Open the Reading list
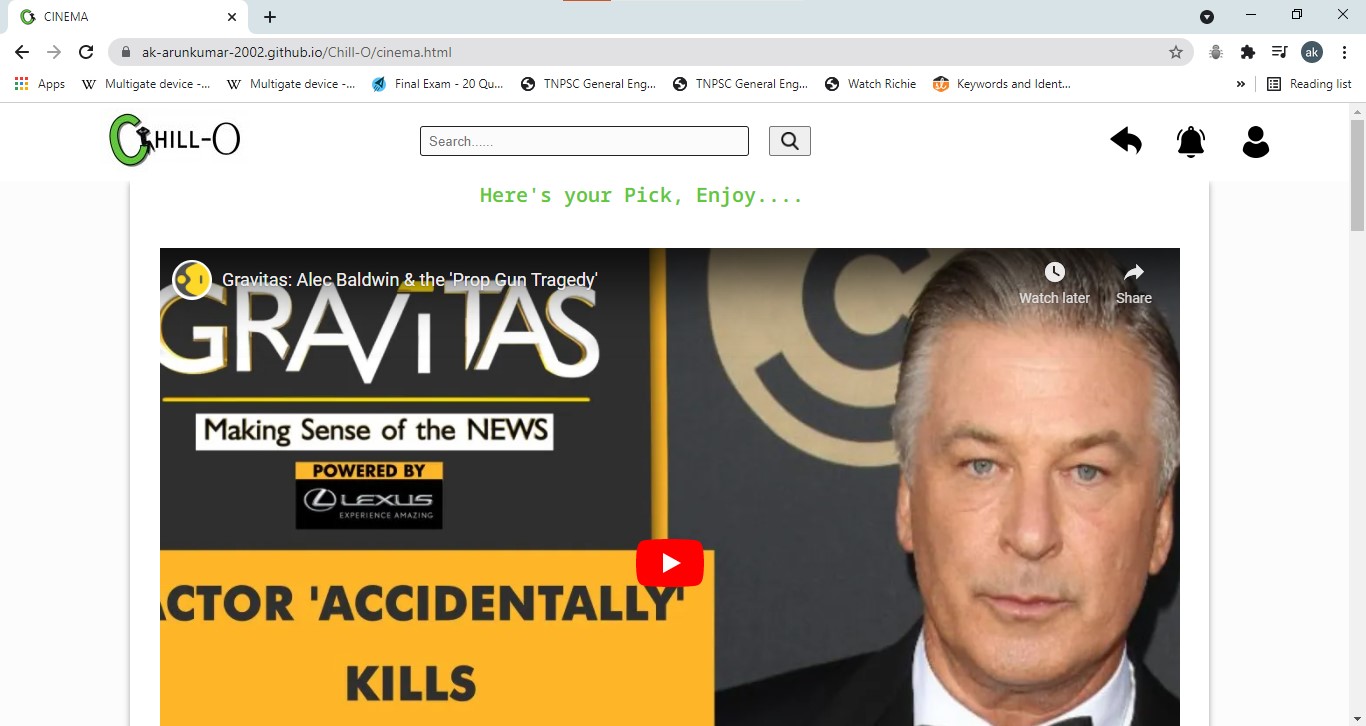 (x=1309, y=84)
